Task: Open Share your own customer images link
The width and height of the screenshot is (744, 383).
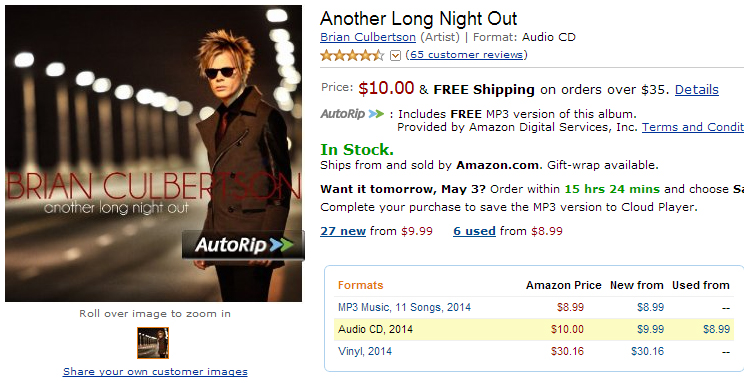Action: [x=155, y=372]
